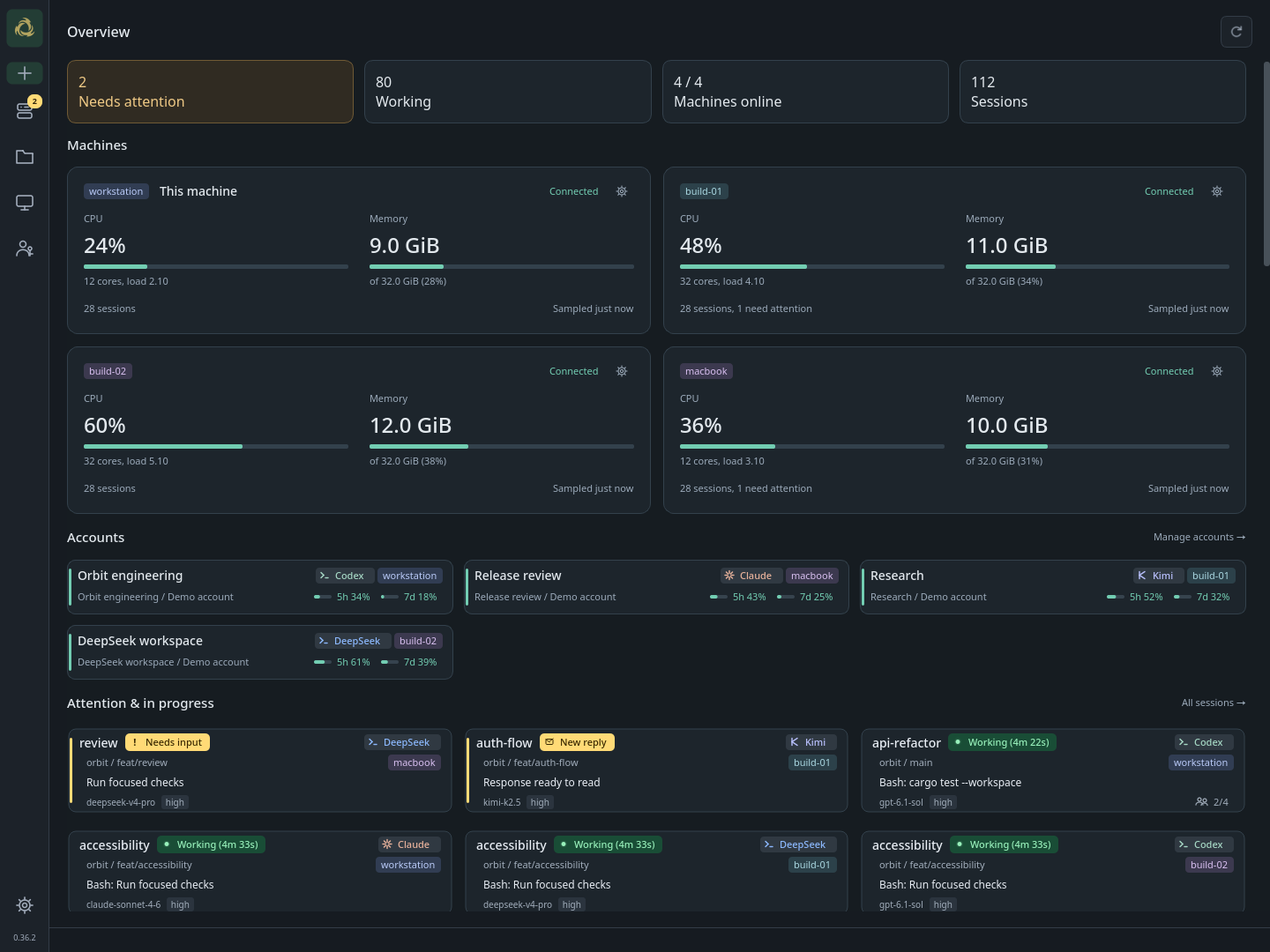Click the workstation CPU usage bar
Screen dimensions: 1270x952
216,266
